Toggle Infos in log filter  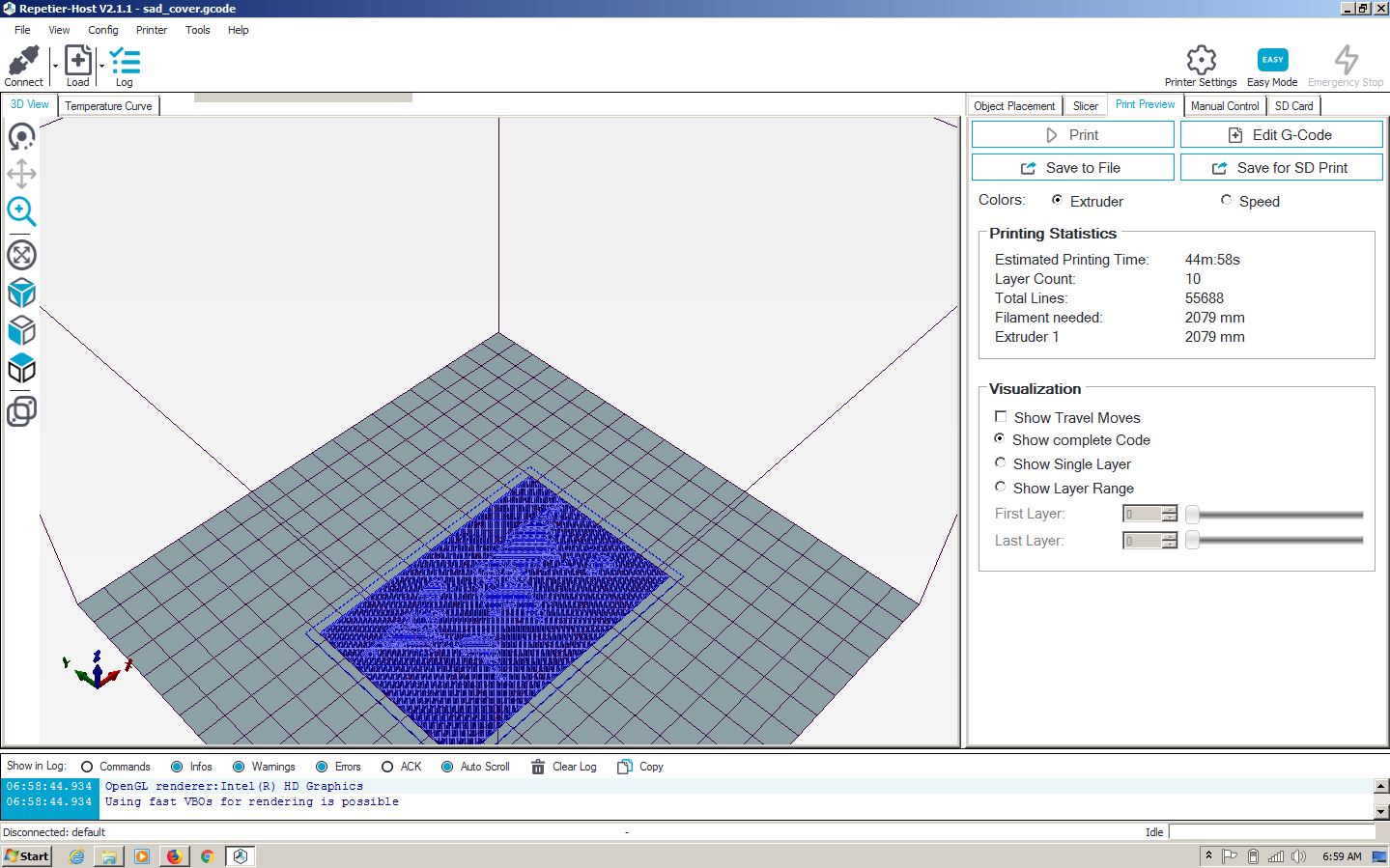tap(177, 767)
